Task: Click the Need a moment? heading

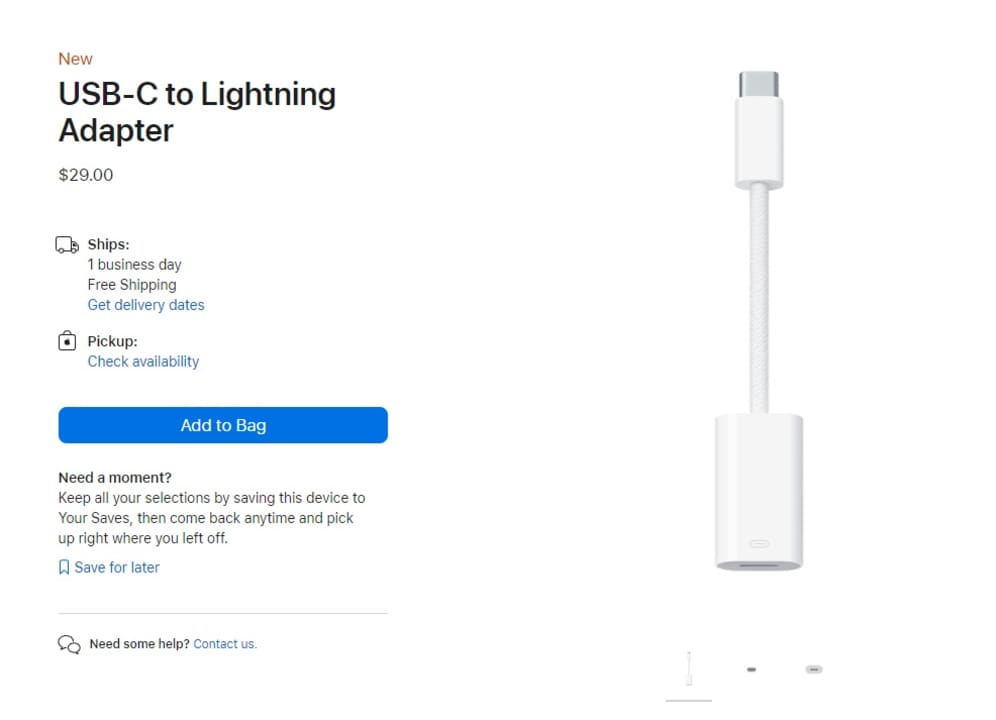Action: 115,477
